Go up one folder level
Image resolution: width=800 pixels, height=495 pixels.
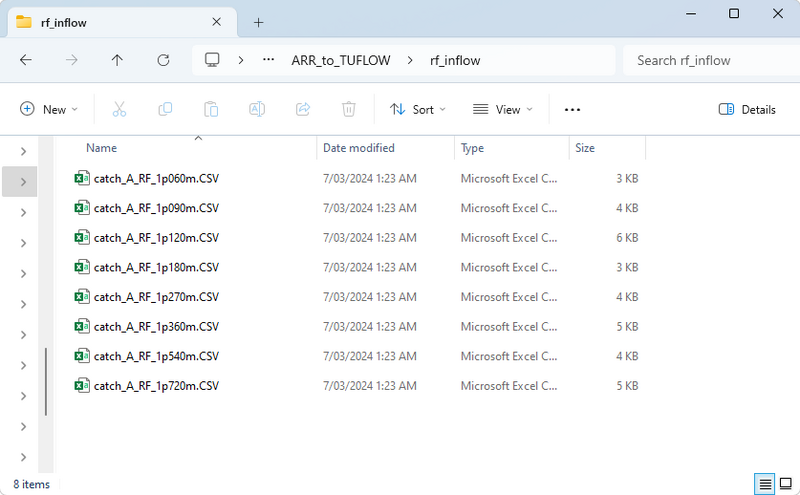(x=117, y=60)
